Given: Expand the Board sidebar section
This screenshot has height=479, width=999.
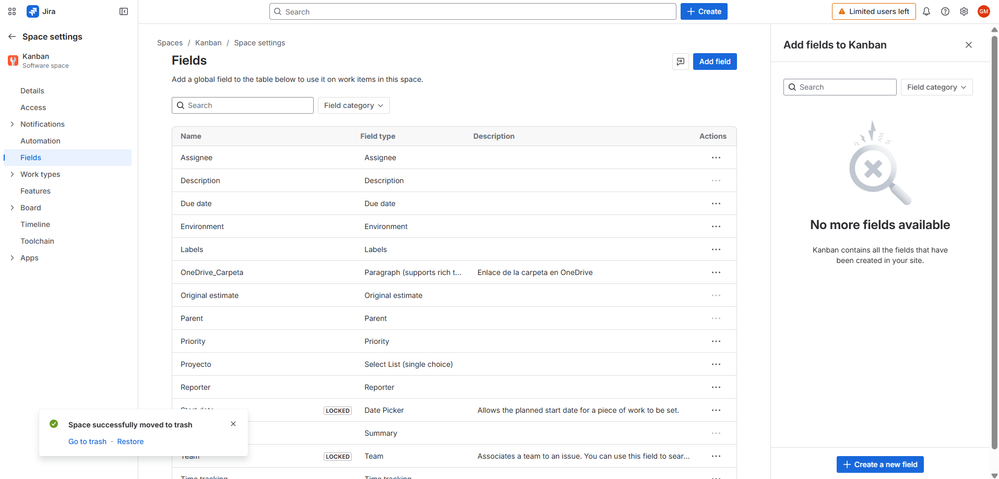Looking at the screenshot, I should pos(12,208).
